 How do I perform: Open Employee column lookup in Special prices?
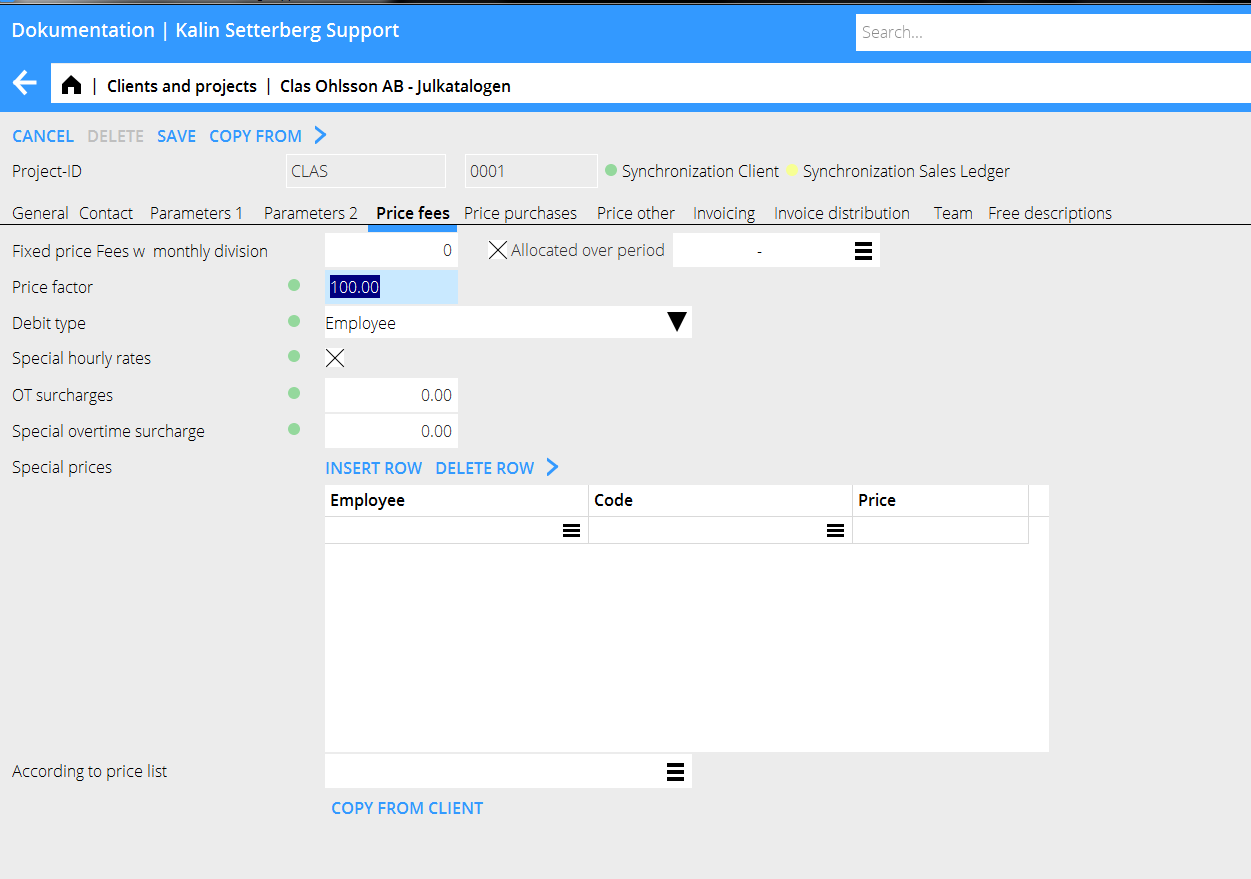[571, 531]
